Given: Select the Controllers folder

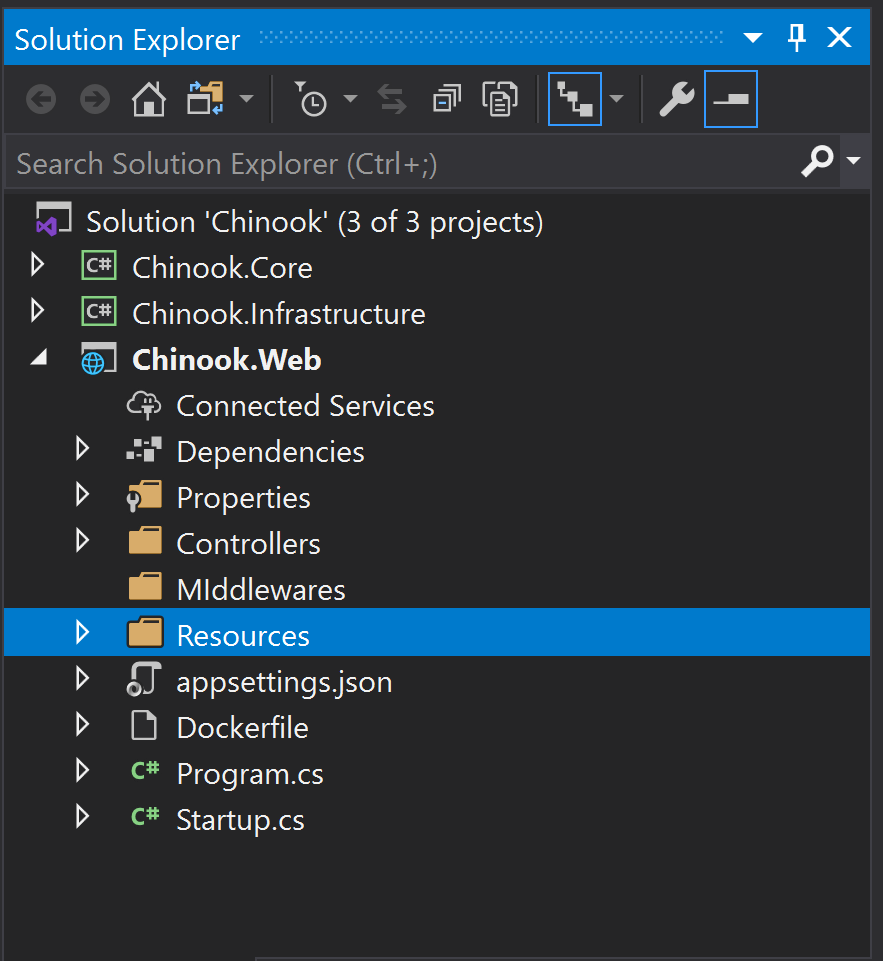Looking at the screenshot, I should (248, 543).
